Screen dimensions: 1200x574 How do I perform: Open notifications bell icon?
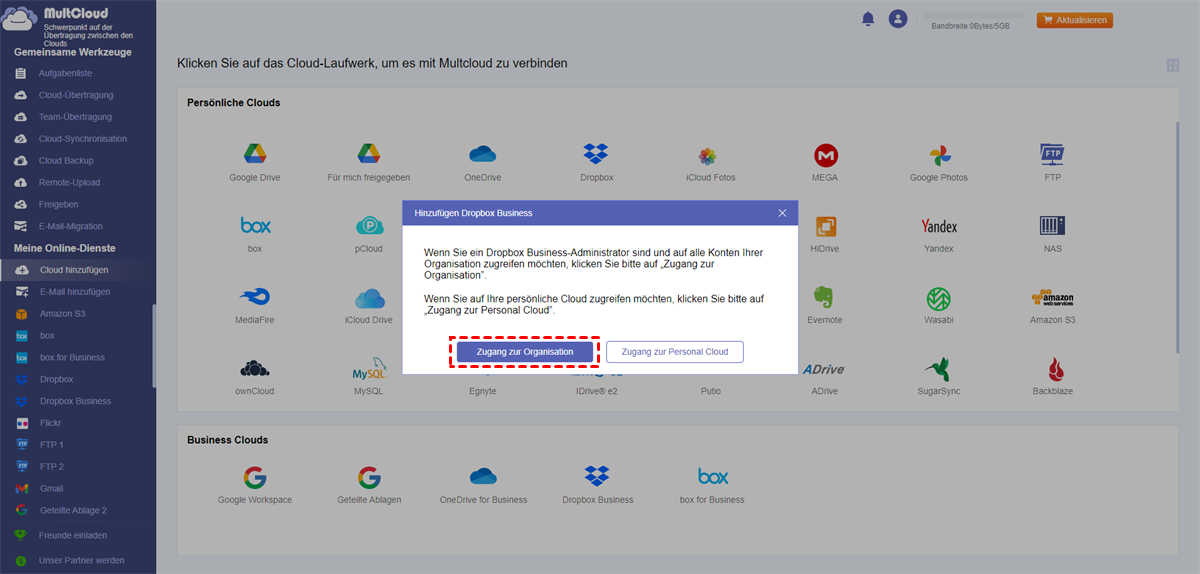pyautogui.click(x=868, y=19)
